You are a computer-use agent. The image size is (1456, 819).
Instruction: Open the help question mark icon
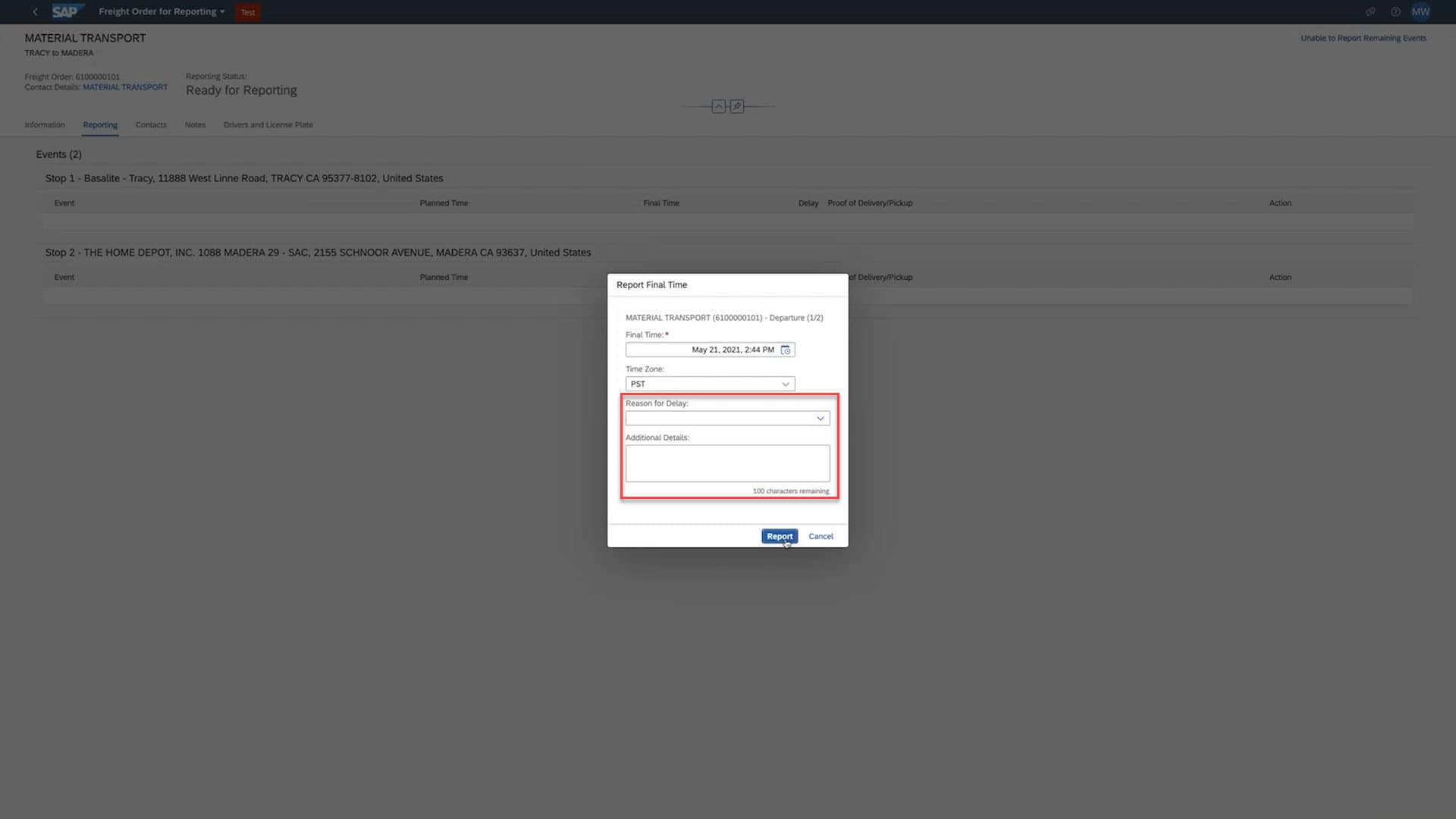(x=1395, y=11)
